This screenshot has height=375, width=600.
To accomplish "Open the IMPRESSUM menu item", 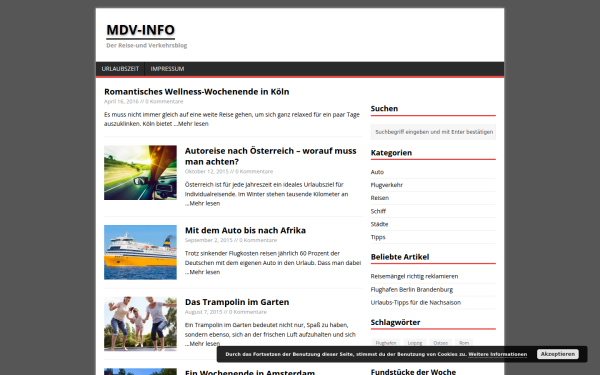I will pyautogui.click(x=167, y=69).
